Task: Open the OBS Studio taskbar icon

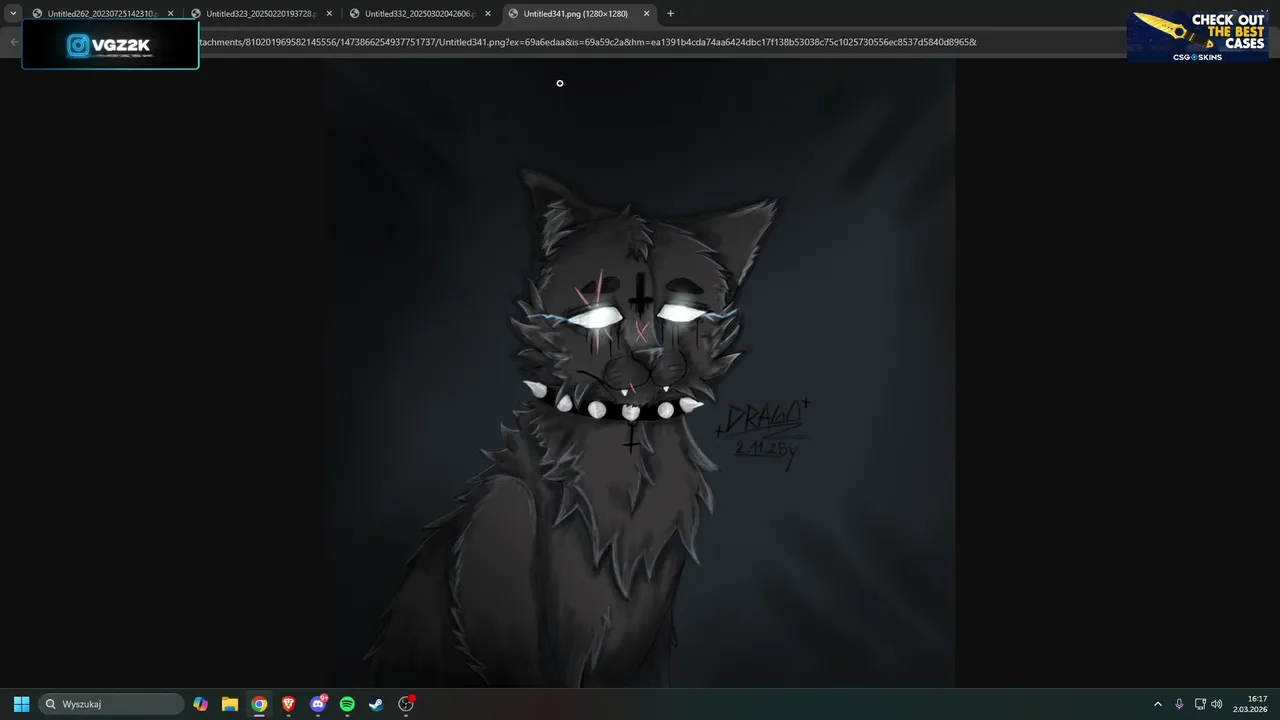Action: [406, 704]
